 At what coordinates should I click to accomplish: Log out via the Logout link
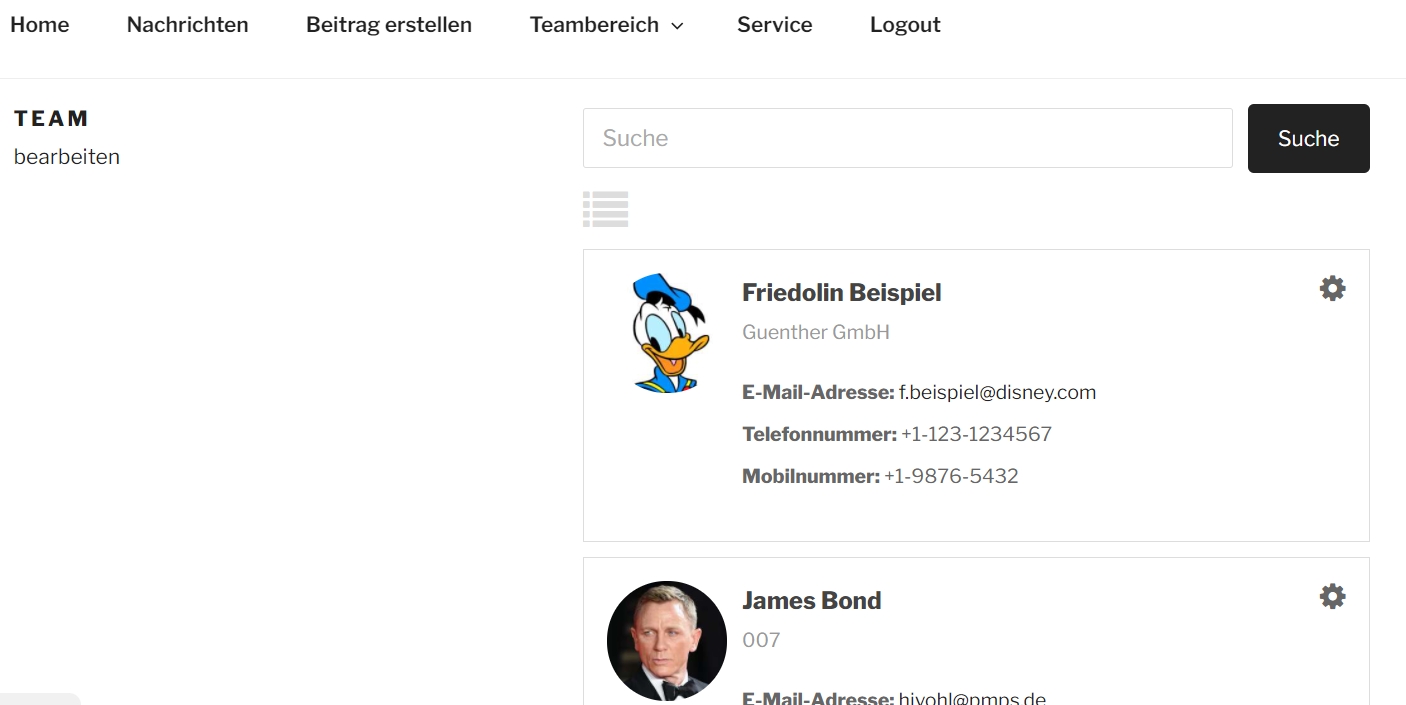pyautogui.click(x=905, y=25)
